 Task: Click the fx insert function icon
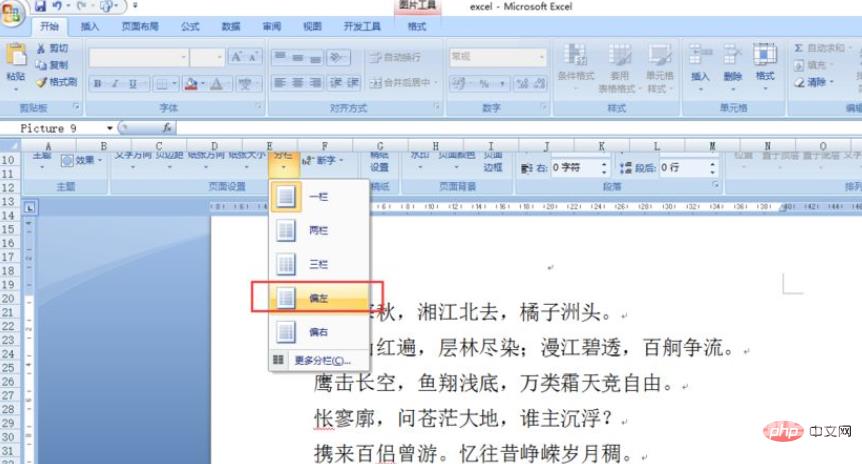(167, 128)
